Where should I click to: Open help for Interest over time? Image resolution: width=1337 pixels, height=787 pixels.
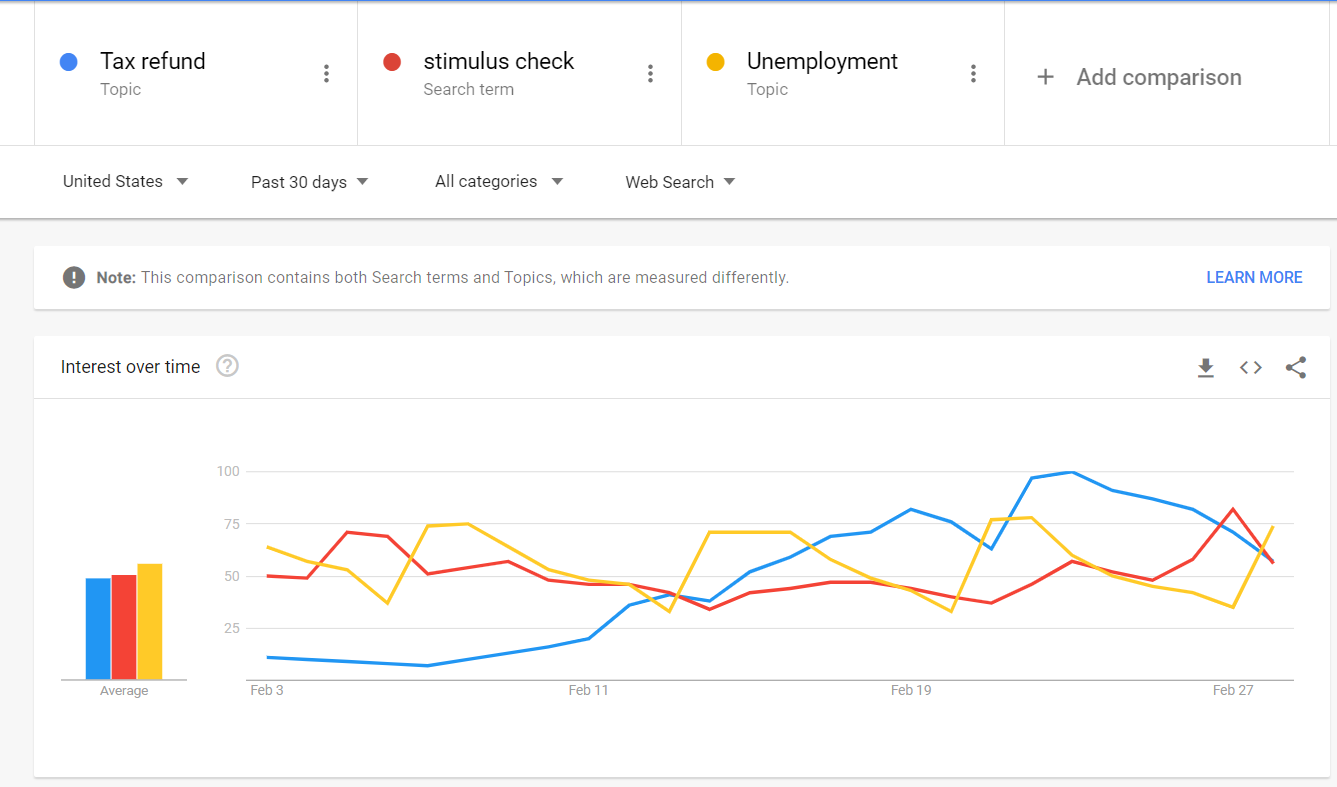[x=228, y=366]
